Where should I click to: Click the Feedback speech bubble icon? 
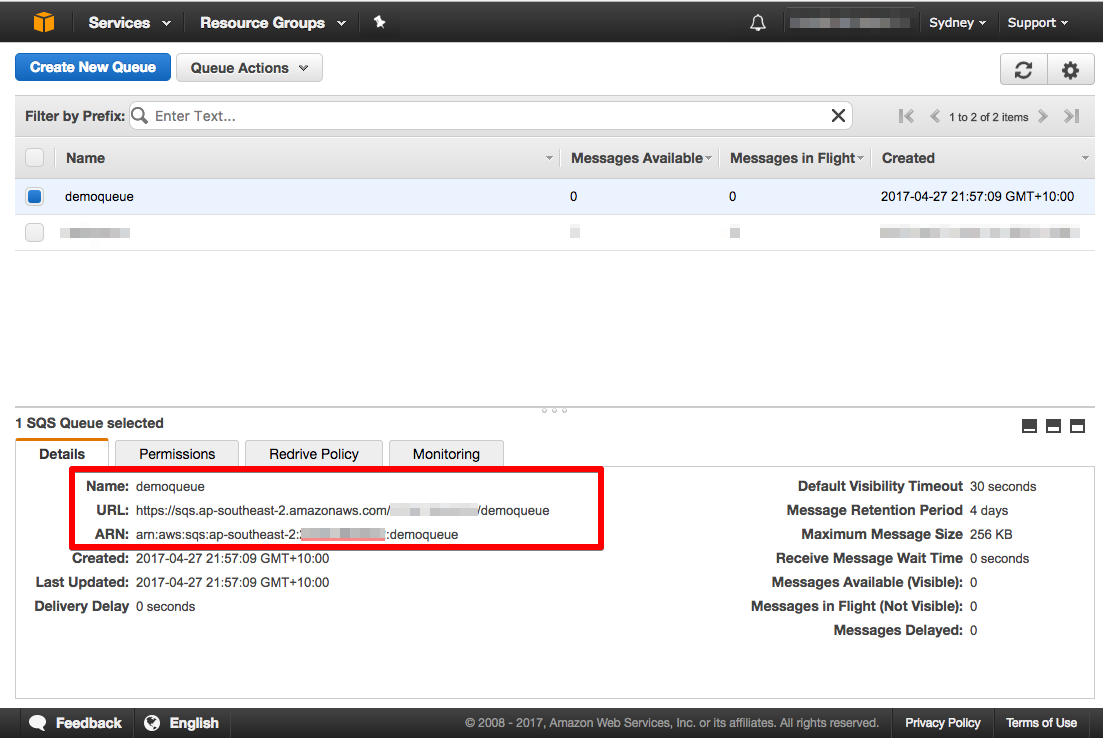coord(38,723)
